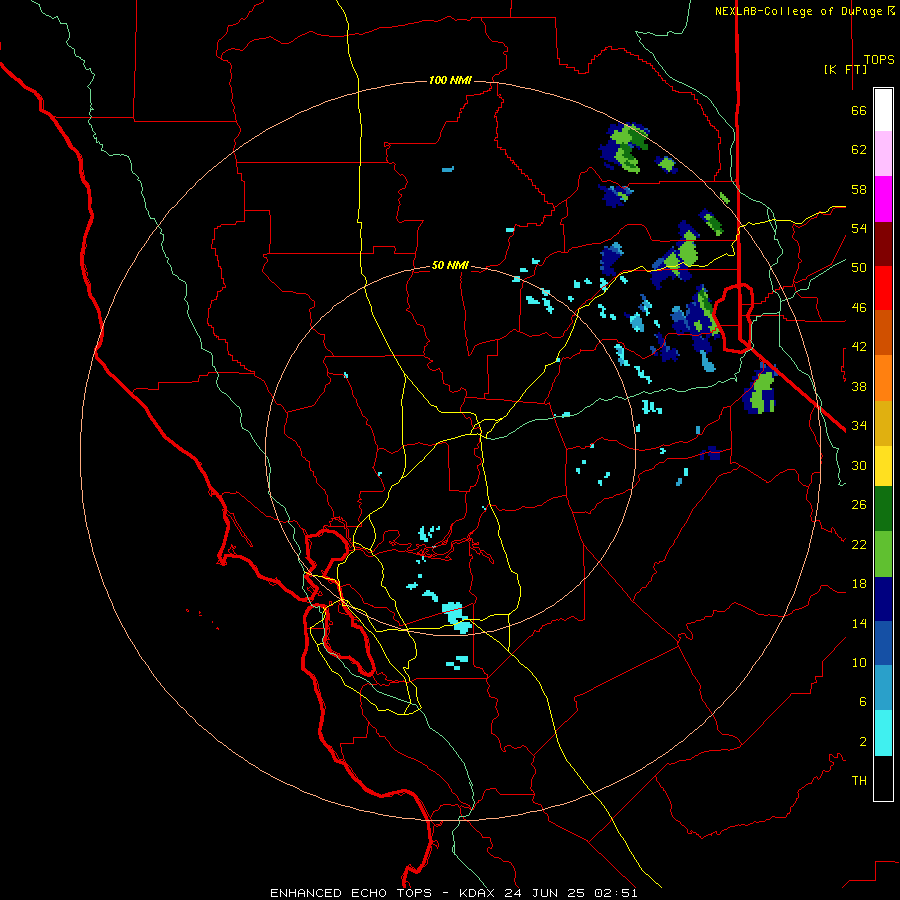
Task: Select the "42" legend value
Action: [859, 347]
